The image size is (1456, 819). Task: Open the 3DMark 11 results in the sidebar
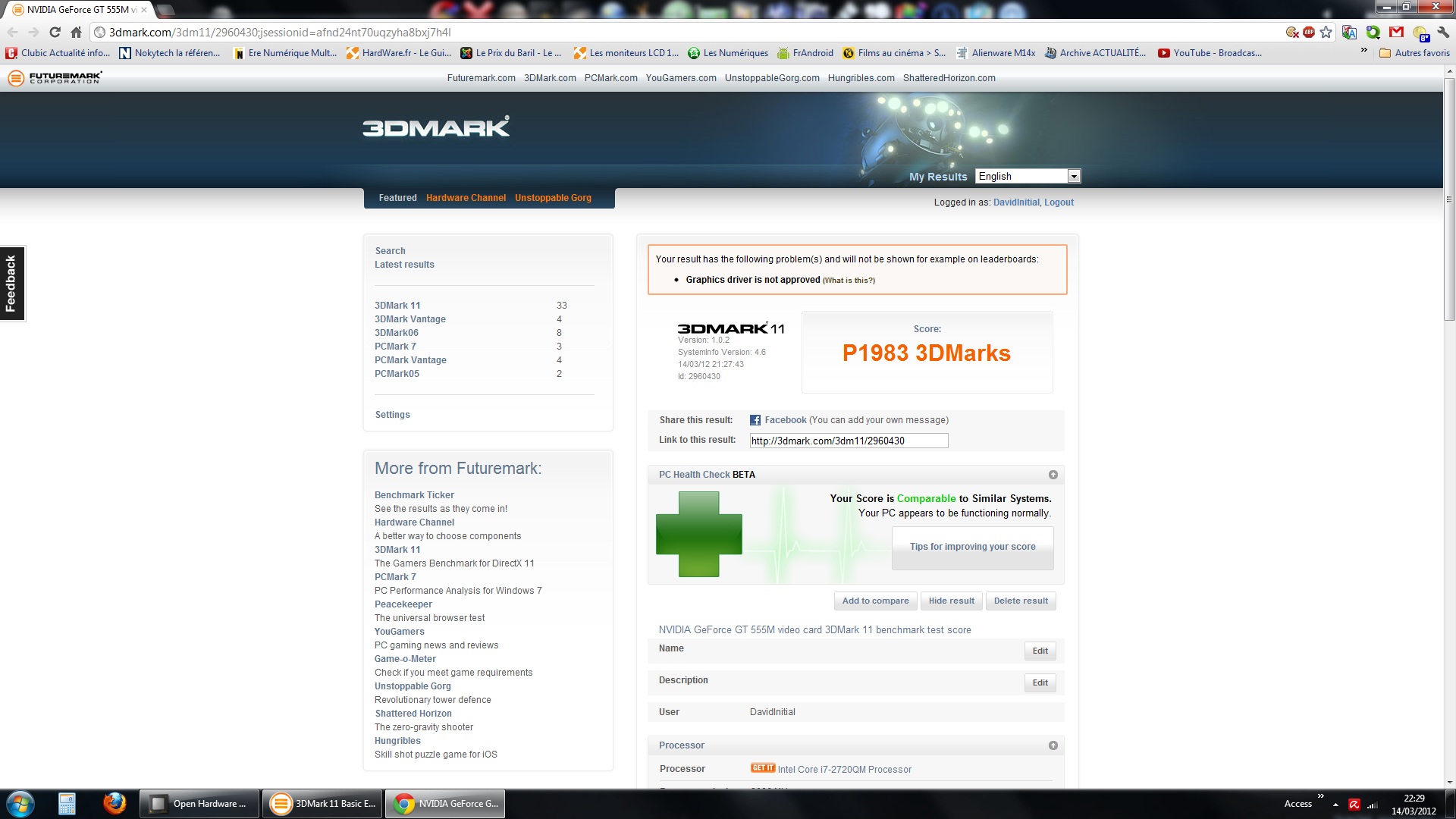click(397, 306)
